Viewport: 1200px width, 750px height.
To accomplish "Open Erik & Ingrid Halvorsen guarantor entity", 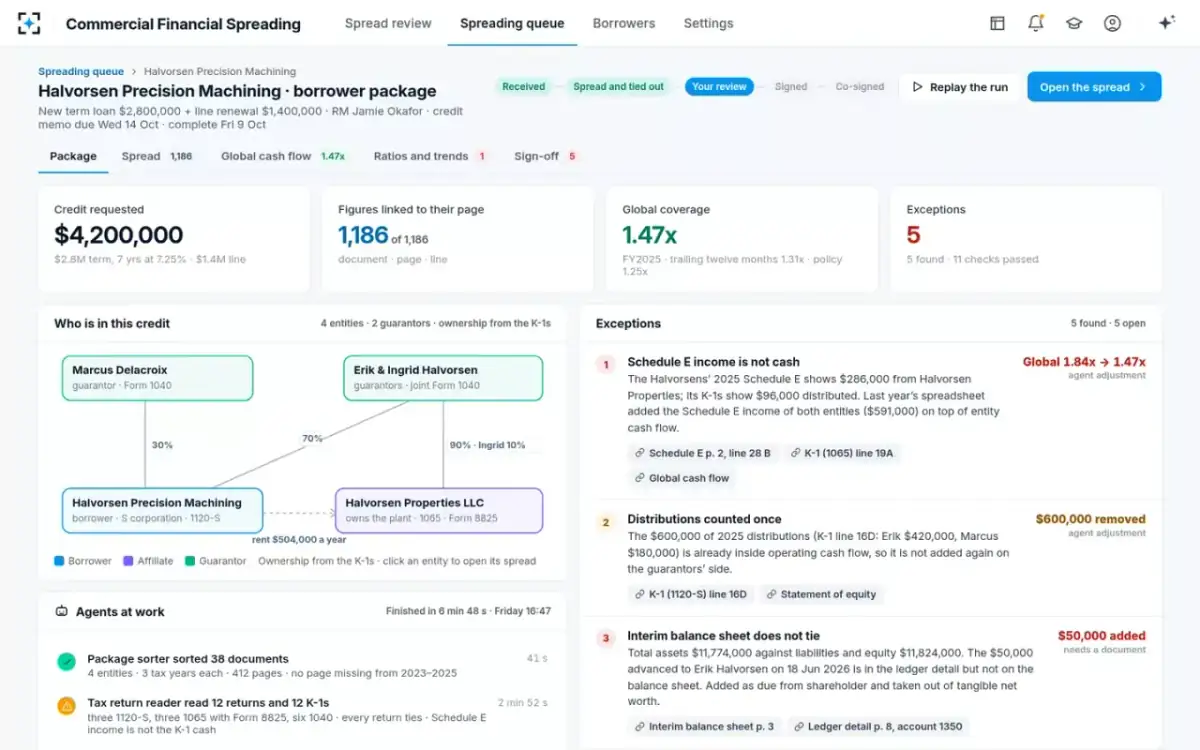I will [443, 378].
